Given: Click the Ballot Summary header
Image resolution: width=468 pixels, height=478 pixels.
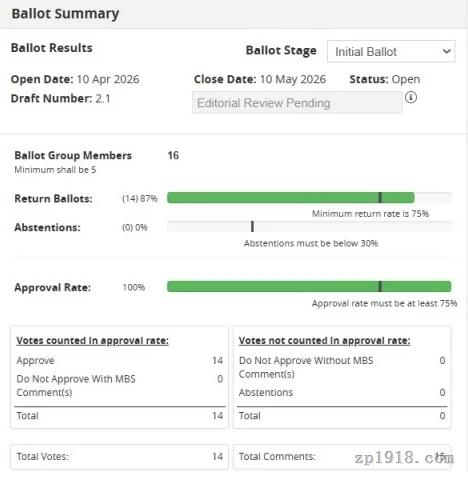Looking at the screenshot, I should [65, 14].
